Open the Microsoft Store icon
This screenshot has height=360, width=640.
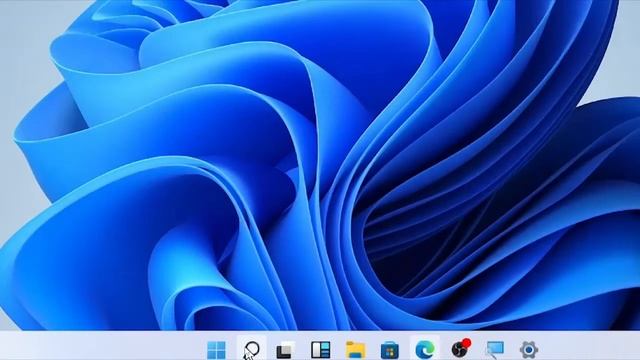tap(390, 351)
